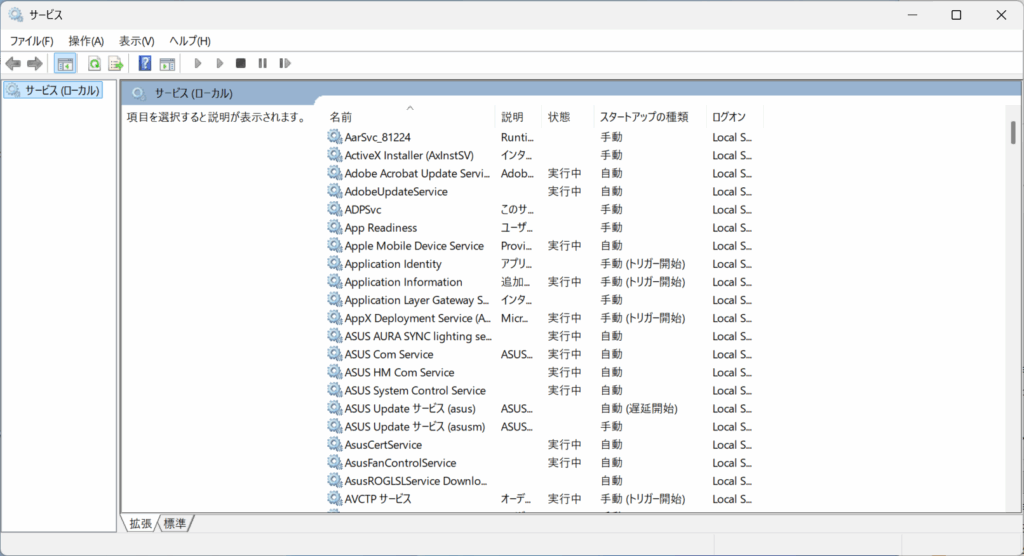
Task: Select the Apple Mobile Device Service row
Action: [413, 246]
